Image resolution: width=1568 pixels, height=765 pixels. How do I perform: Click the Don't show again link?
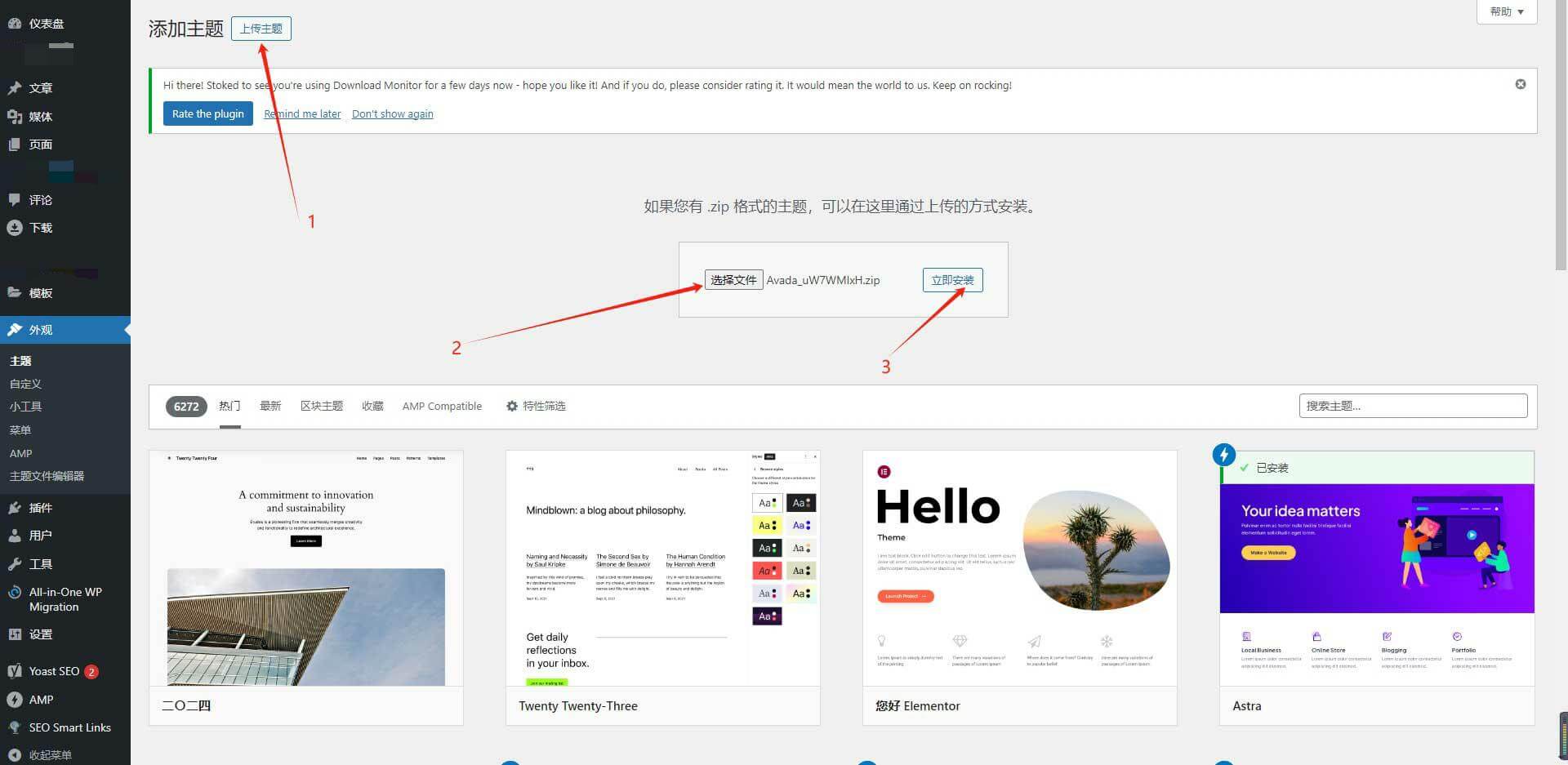(x=393, y=113)
